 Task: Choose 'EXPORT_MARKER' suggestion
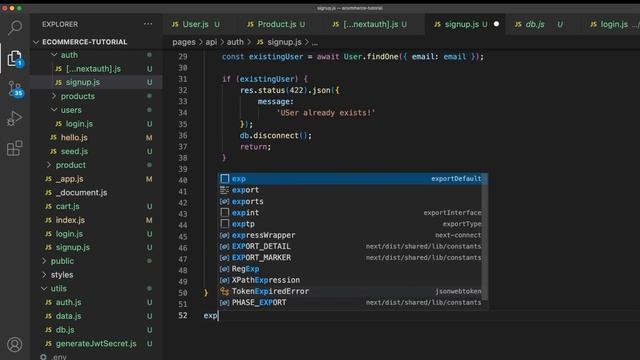coord(350,258)
